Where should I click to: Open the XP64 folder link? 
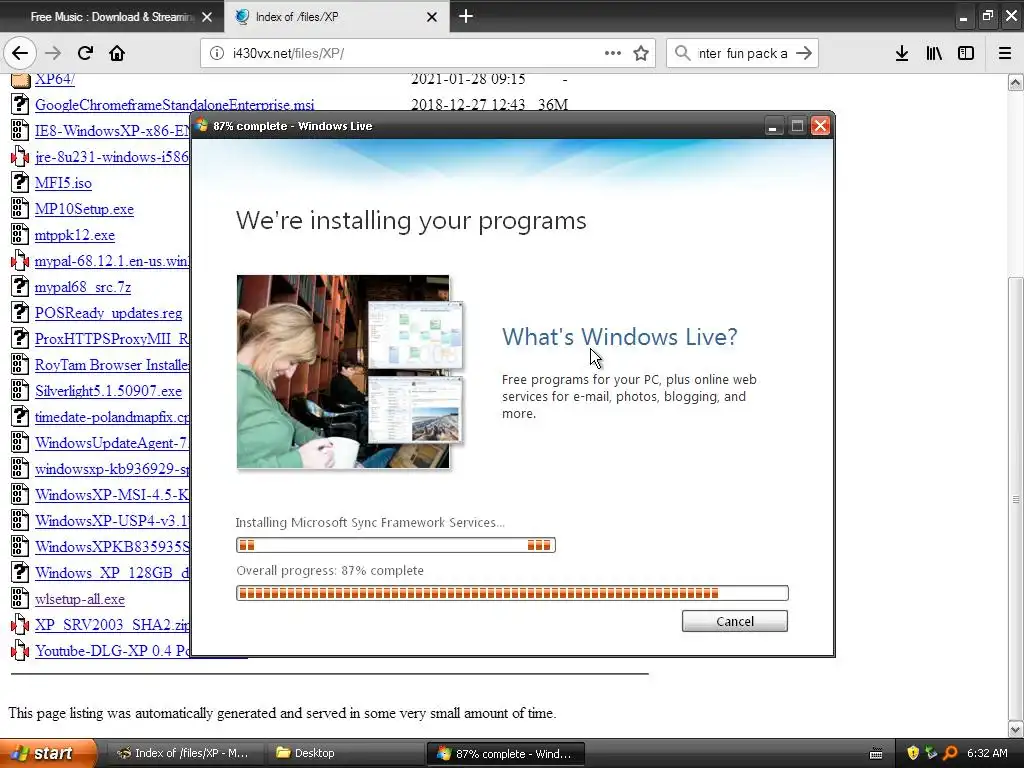click(55, 79)
